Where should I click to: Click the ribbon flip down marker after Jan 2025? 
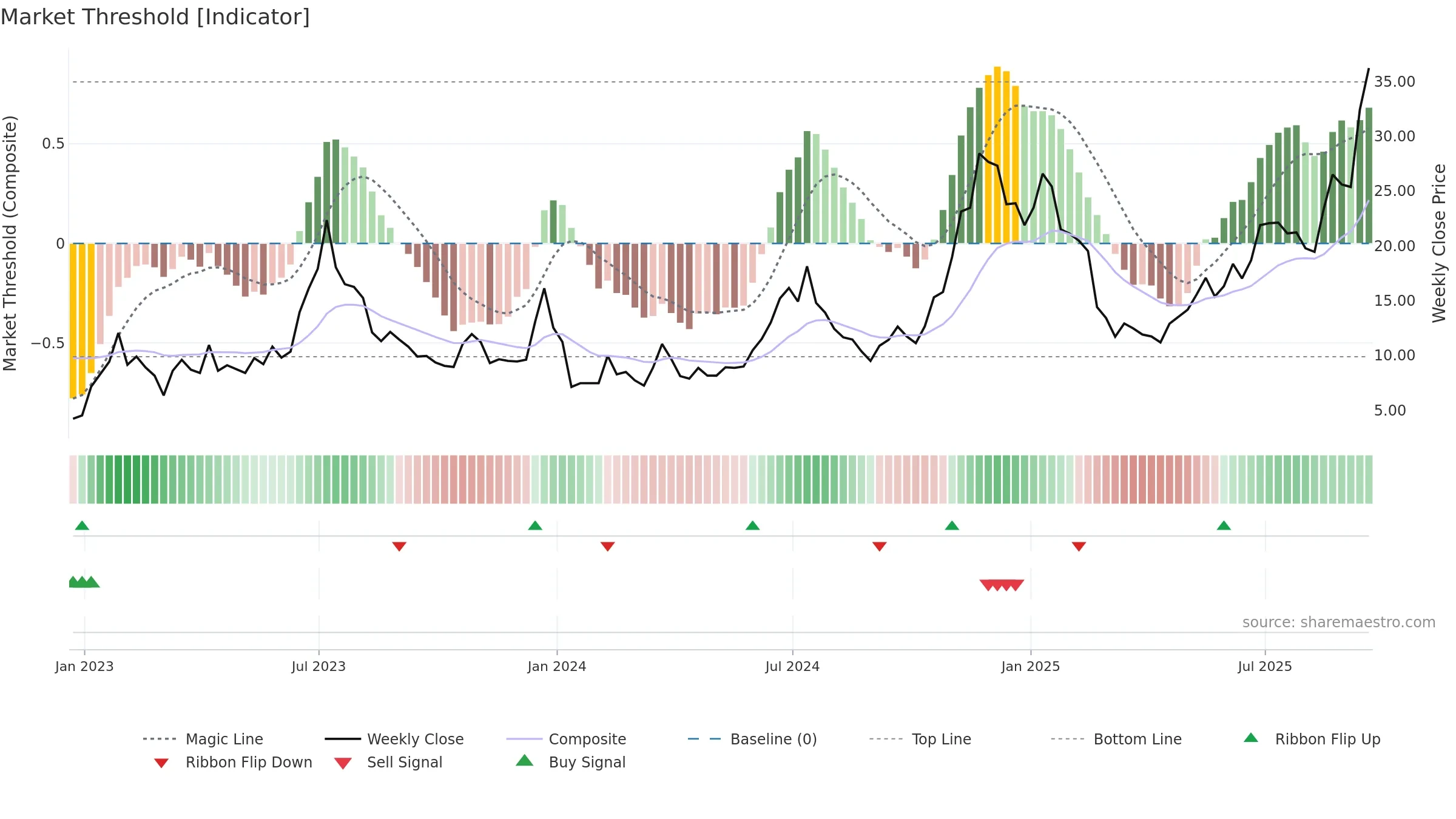tap(1079, 547)
